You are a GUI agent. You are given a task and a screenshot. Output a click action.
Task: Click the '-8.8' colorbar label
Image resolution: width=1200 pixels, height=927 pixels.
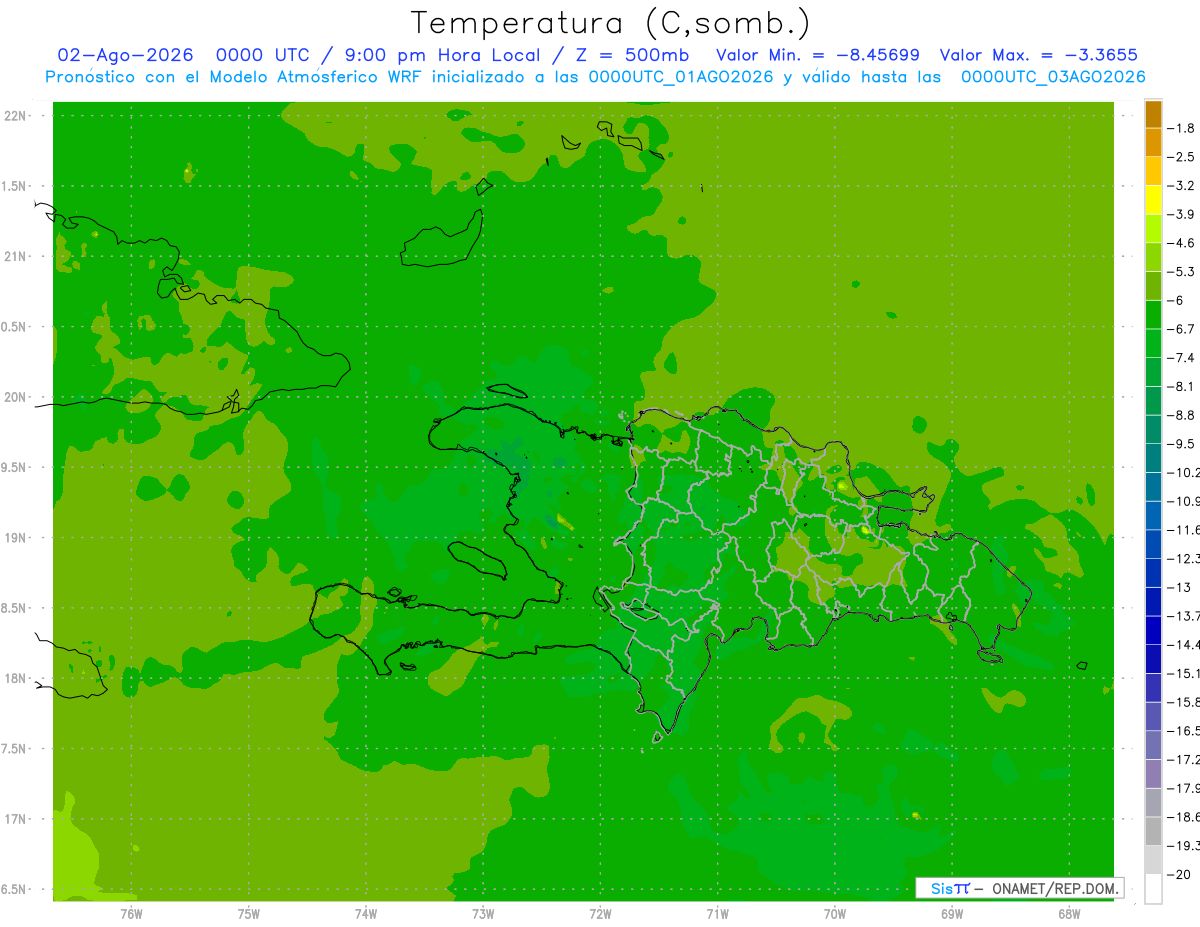point(1183,415)
